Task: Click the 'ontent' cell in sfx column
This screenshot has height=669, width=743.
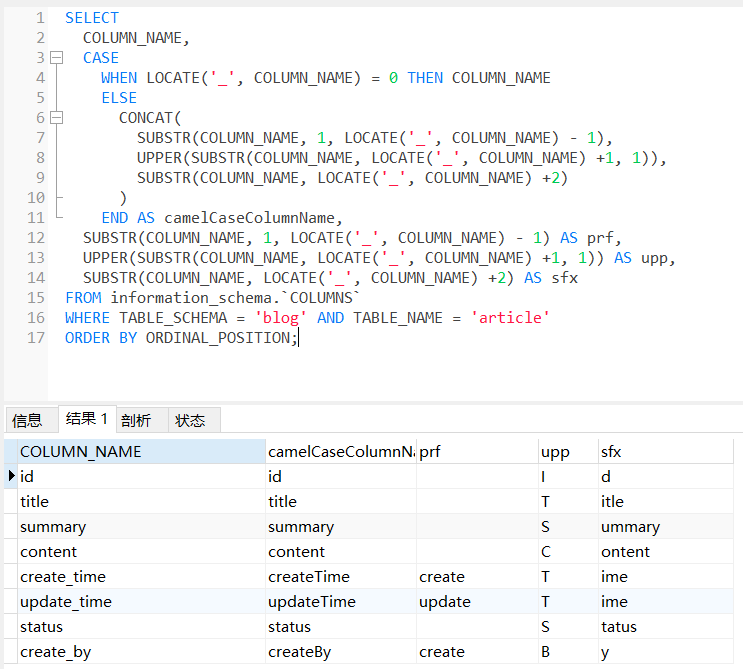Action: (x=666, y=552)
